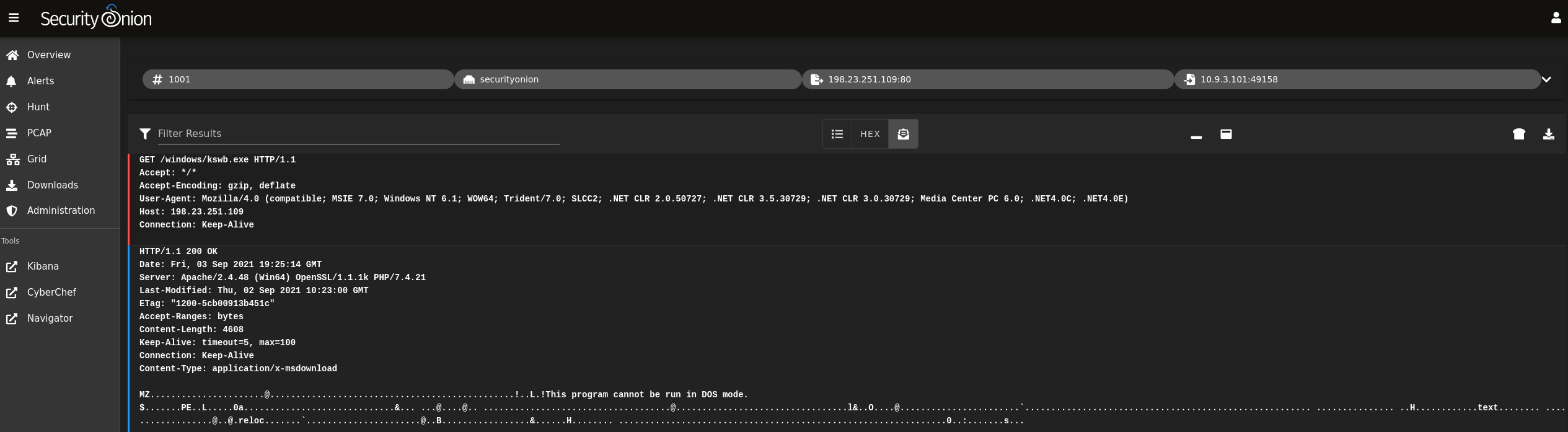Viewport: 1568px width, 432px height.
Task: Toggle HEX view
Action: pos(870,134)
